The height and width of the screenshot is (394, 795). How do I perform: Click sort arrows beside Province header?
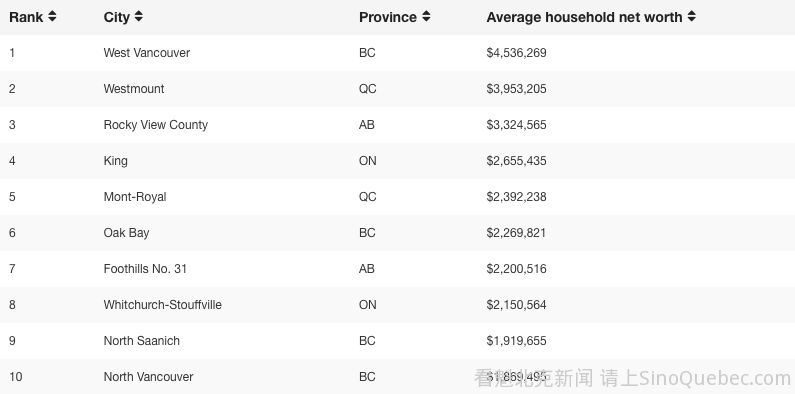[x=426, y=17]
